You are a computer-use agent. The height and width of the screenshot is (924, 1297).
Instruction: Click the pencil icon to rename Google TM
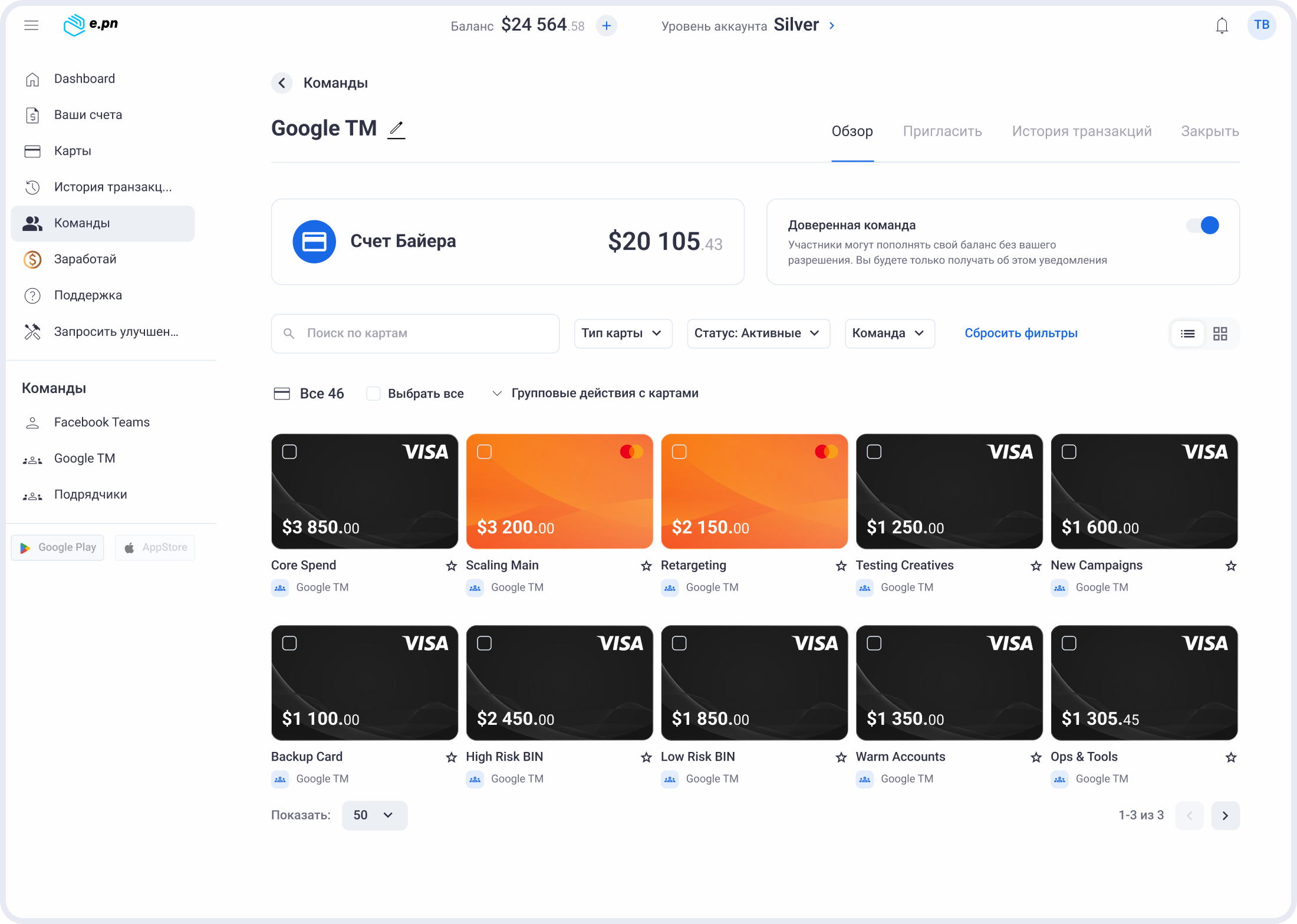[396, 128]
